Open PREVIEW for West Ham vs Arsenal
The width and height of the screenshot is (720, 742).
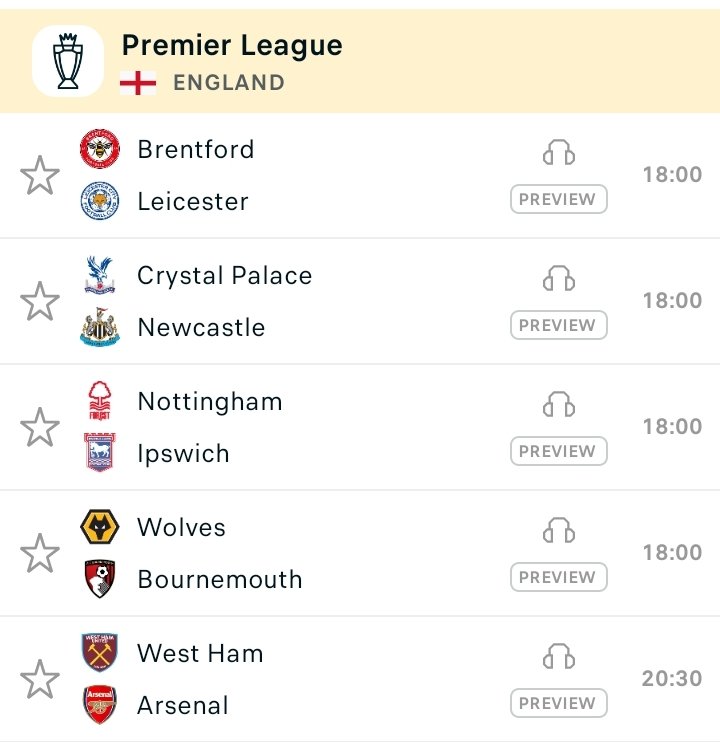[x=559, y=703]
